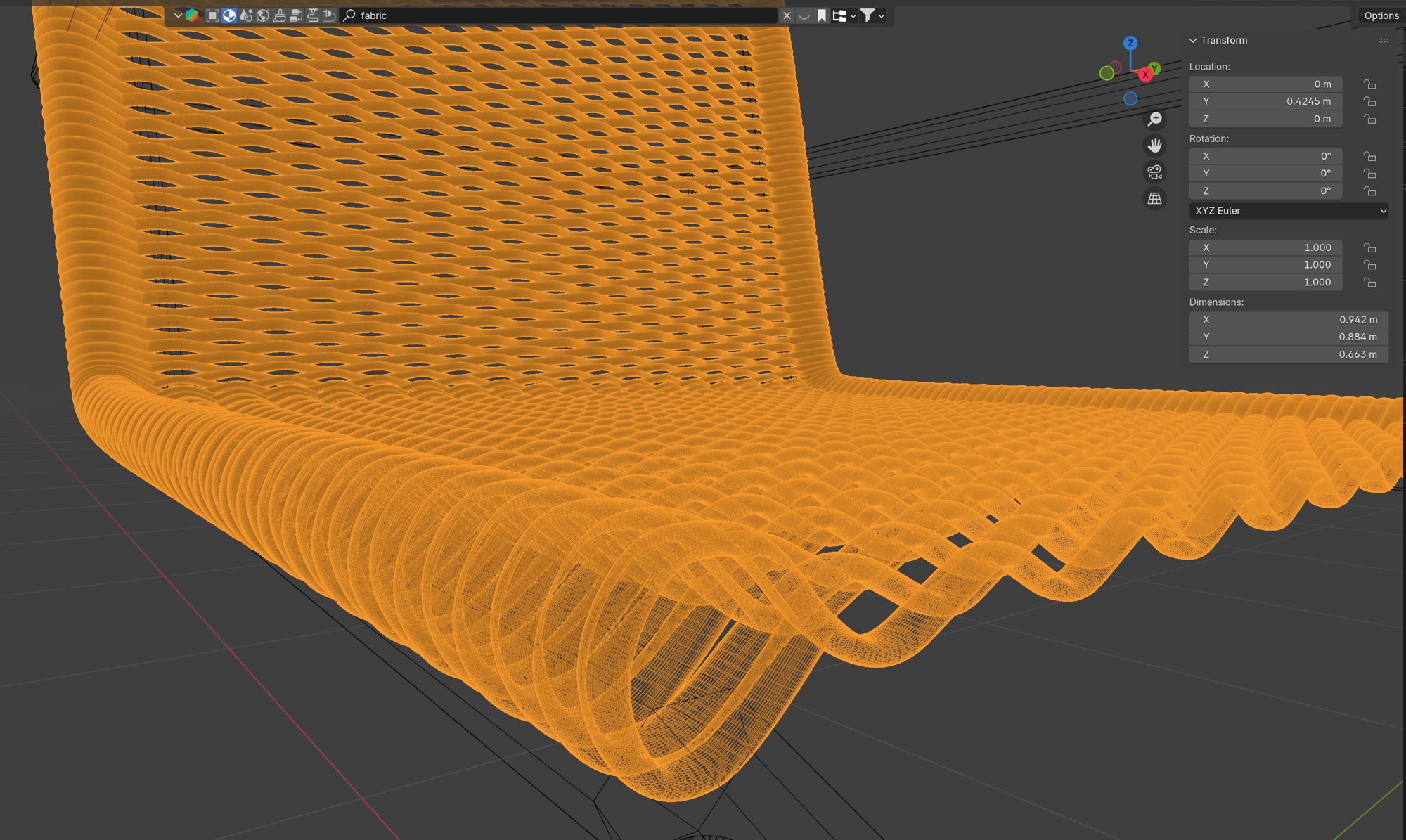
Task: Click the Location Y value field
Action: point(1265,101)
